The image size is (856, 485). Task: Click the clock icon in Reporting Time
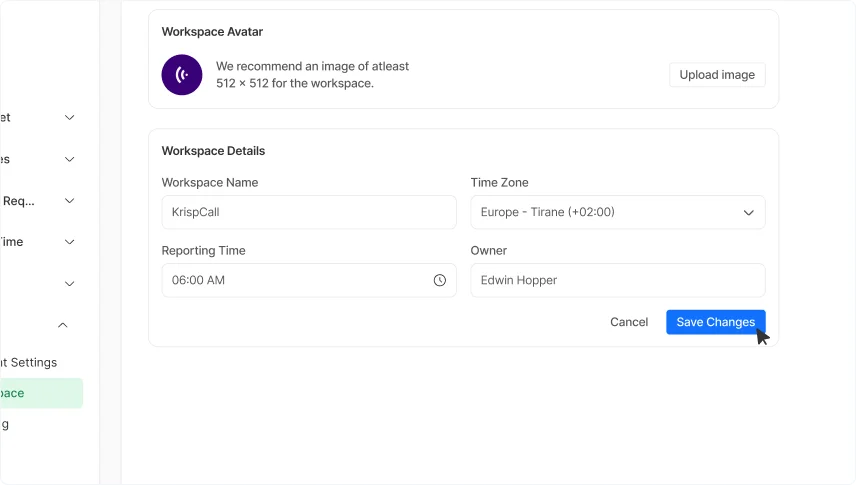tap(439, 281)
